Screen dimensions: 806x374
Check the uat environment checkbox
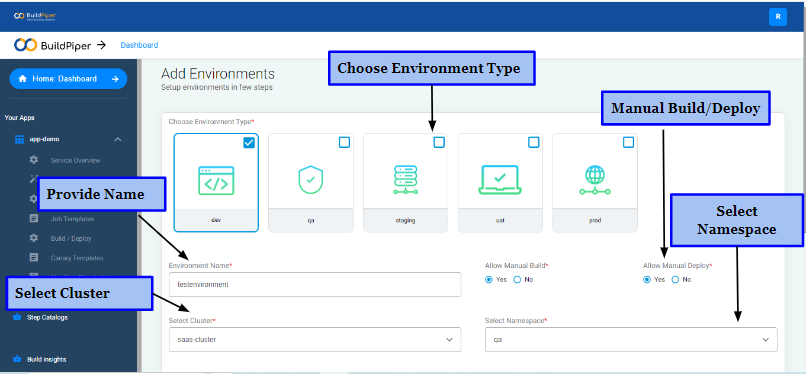coord(534,142)
